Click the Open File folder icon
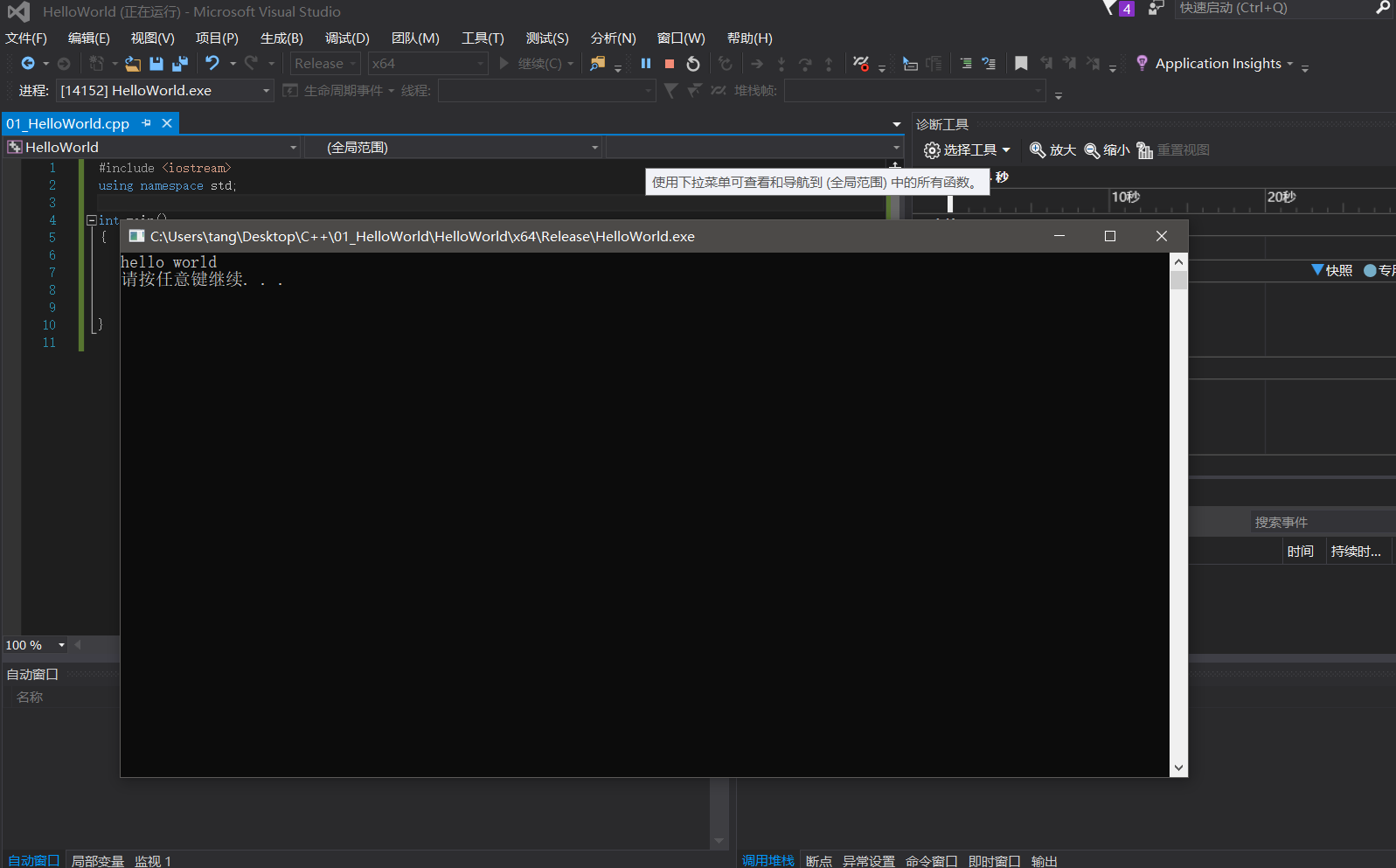The width and height of the screenshot is (1396, 868). coord(133,64)
